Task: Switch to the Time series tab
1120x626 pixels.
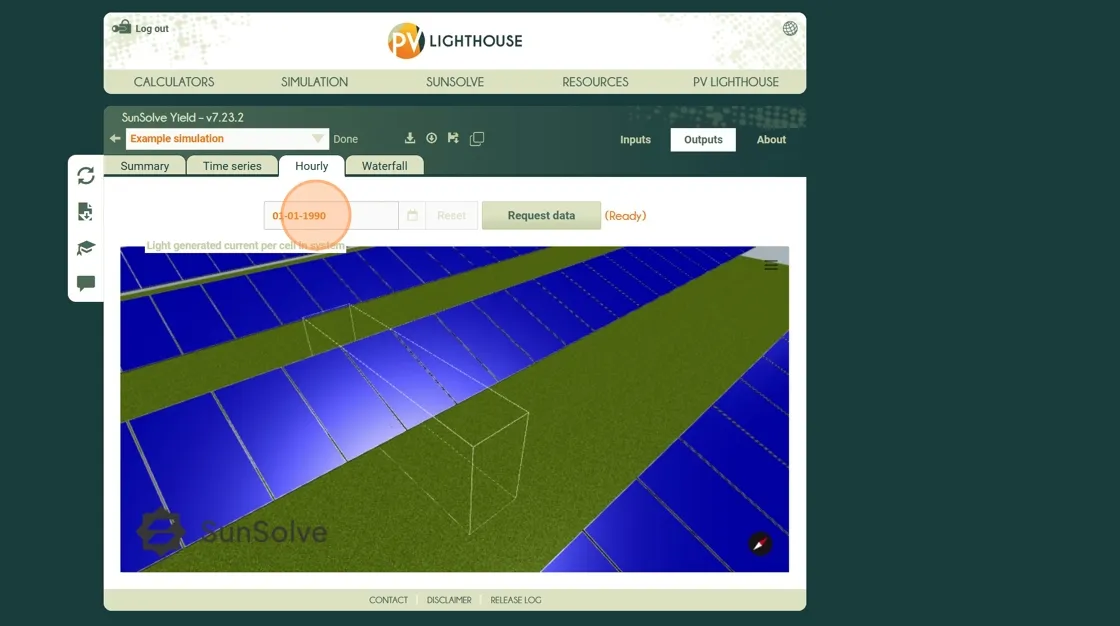Action: click(x=232, y=166)
